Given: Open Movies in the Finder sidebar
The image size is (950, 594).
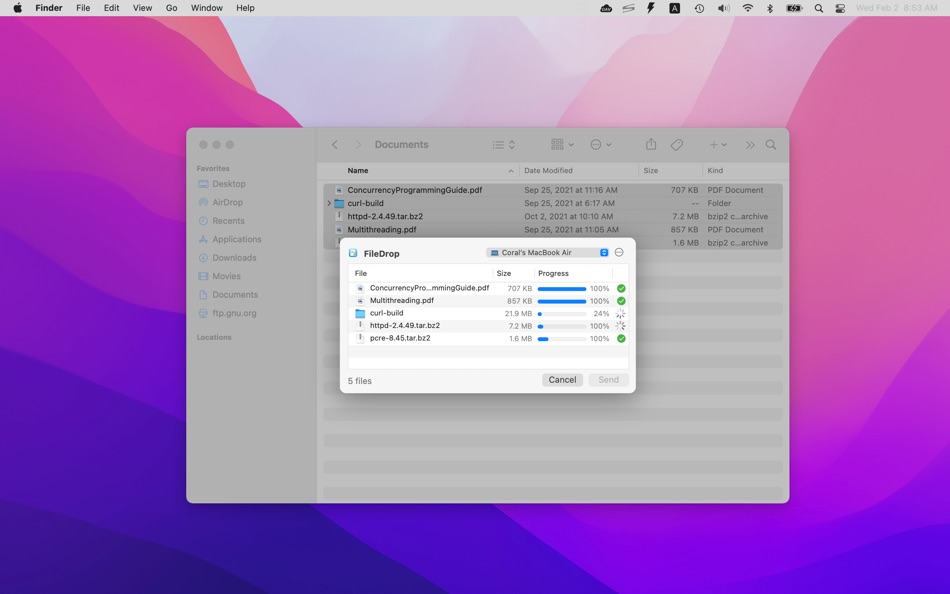Looking at the screenshot, I should 226,276.
